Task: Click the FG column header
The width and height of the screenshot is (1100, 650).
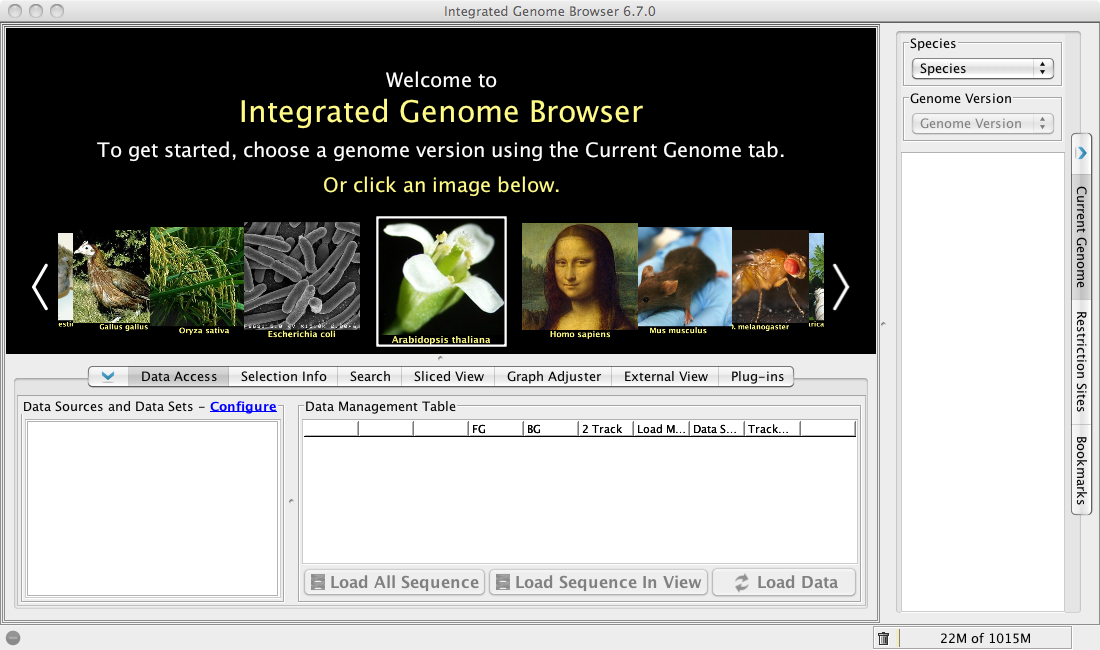Action: coord(496,429)
